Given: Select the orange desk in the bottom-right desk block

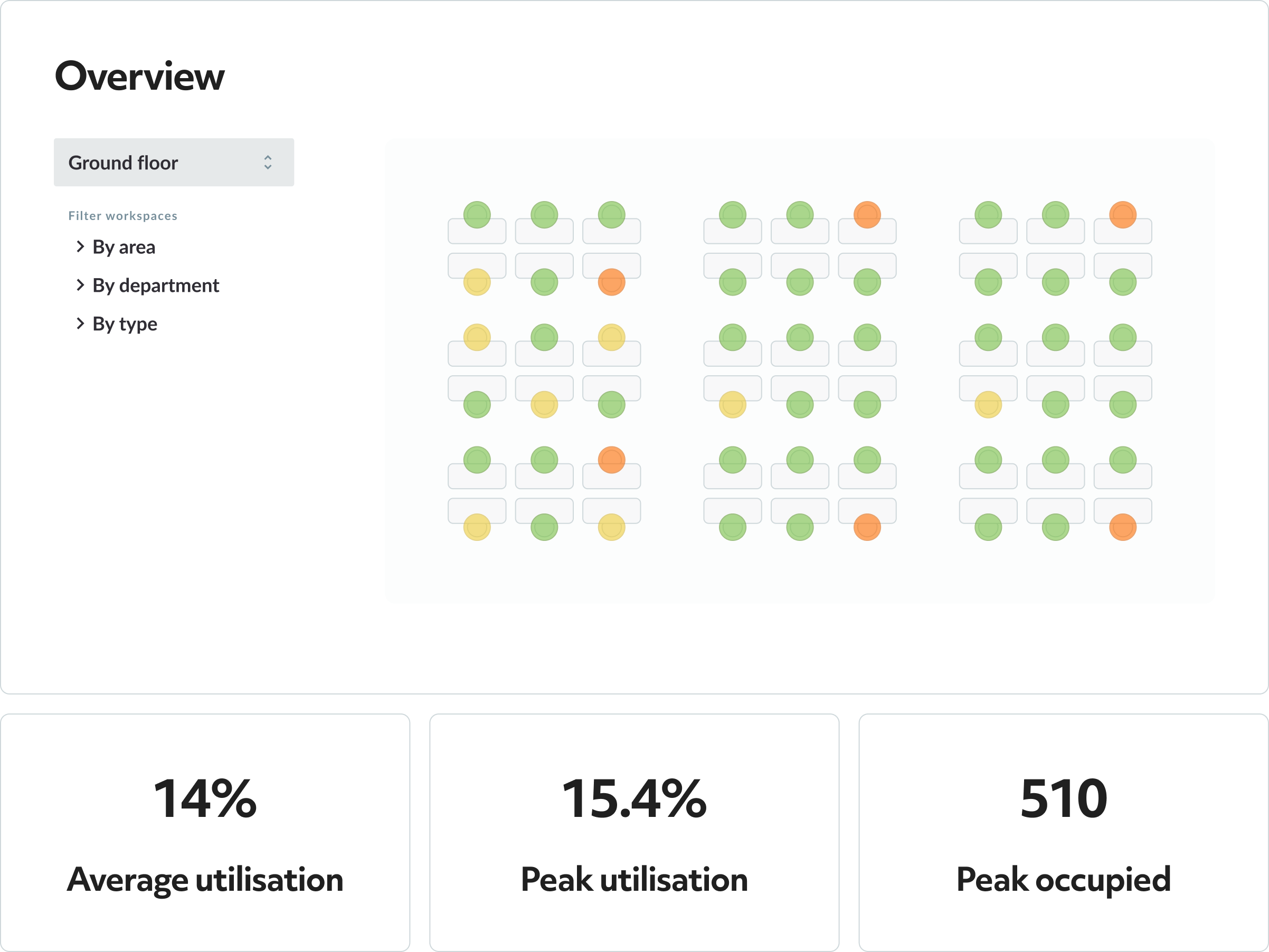Looking at the screenshot, I should click(1123, 528).
